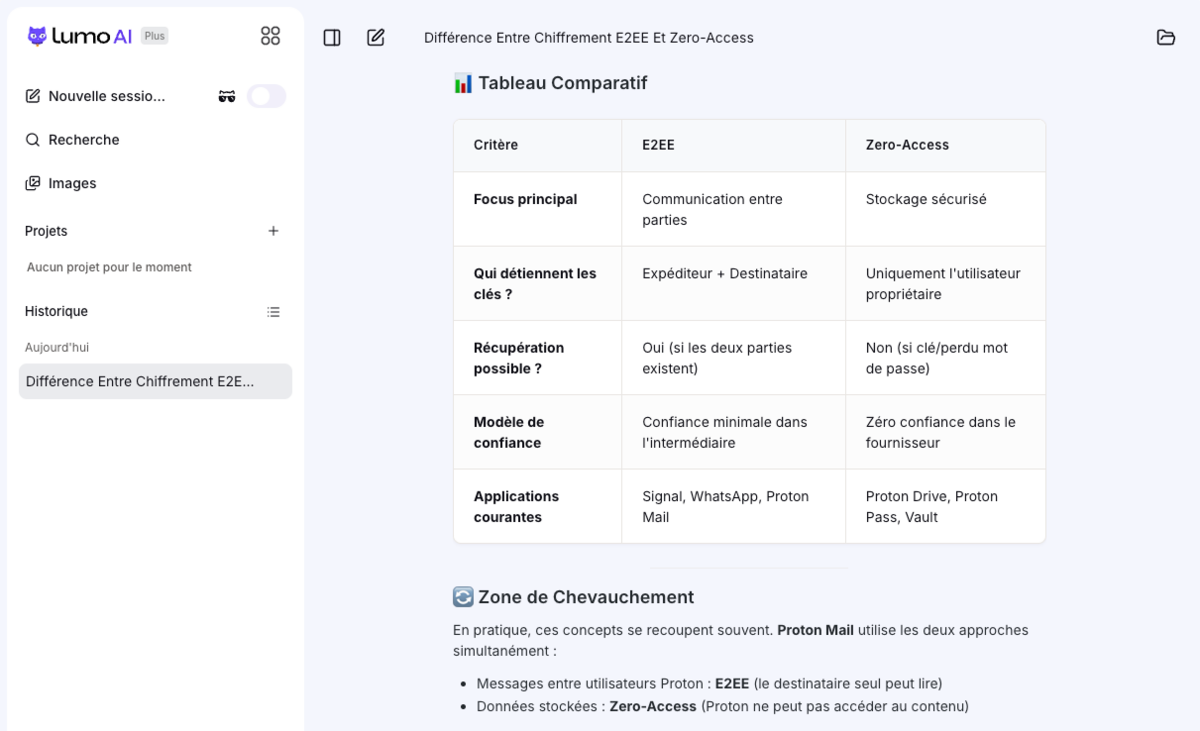Add a project with the plus icon

pos(273,231)
